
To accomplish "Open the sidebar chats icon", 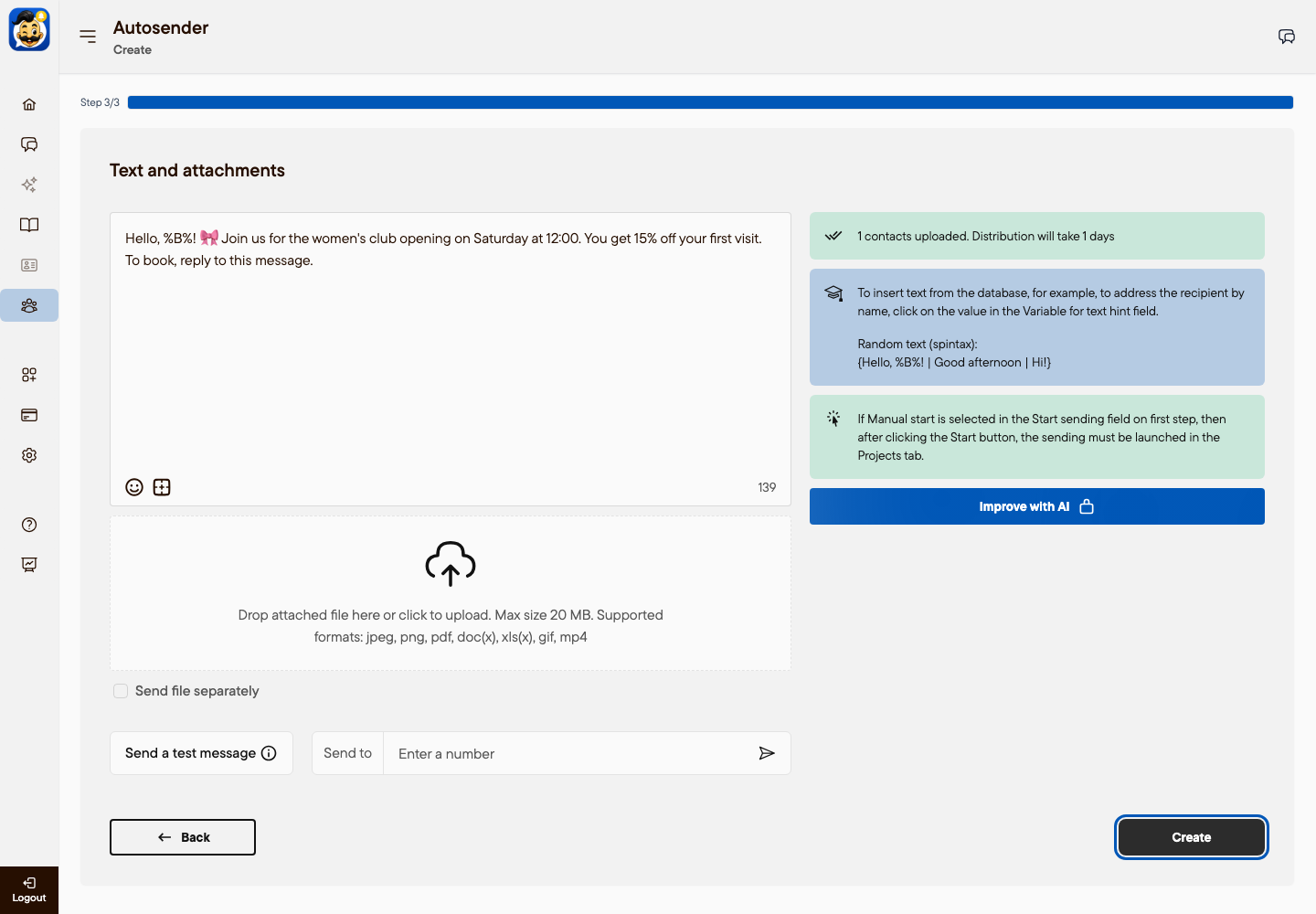I will tap(29, 144).
